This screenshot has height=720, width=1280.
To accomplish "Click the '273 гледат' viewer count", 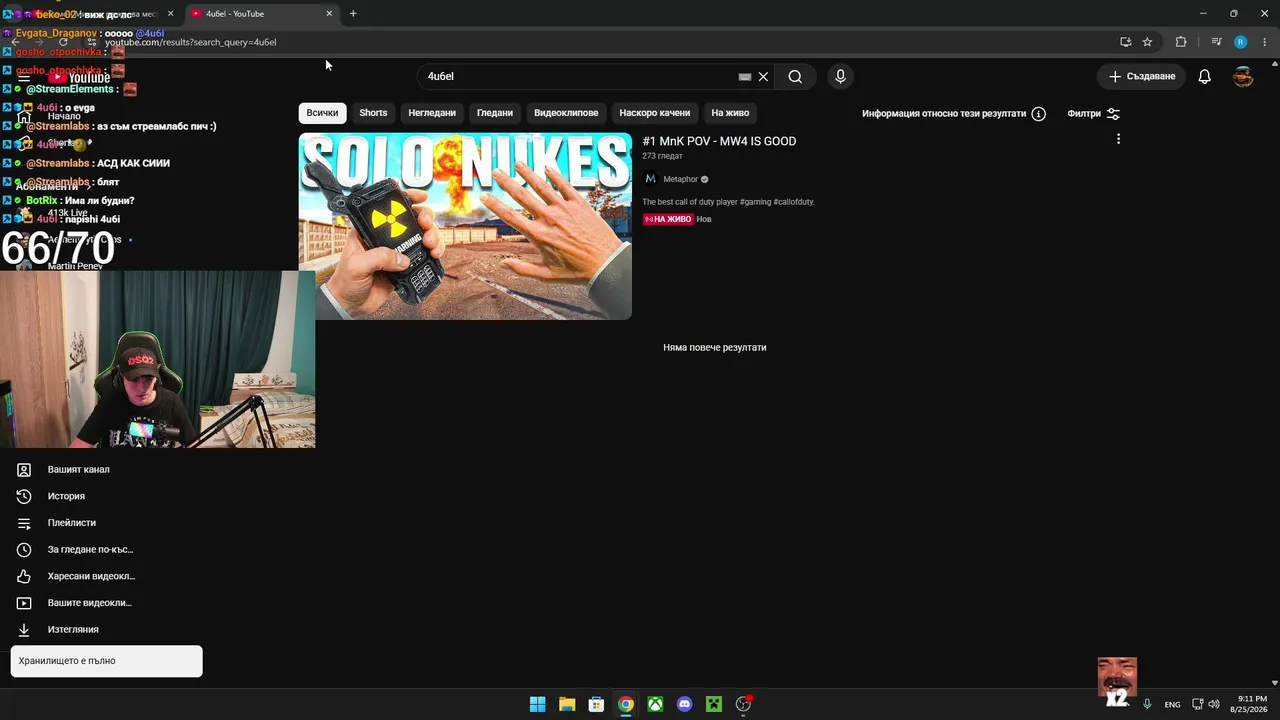I will [x=662, y=156].
